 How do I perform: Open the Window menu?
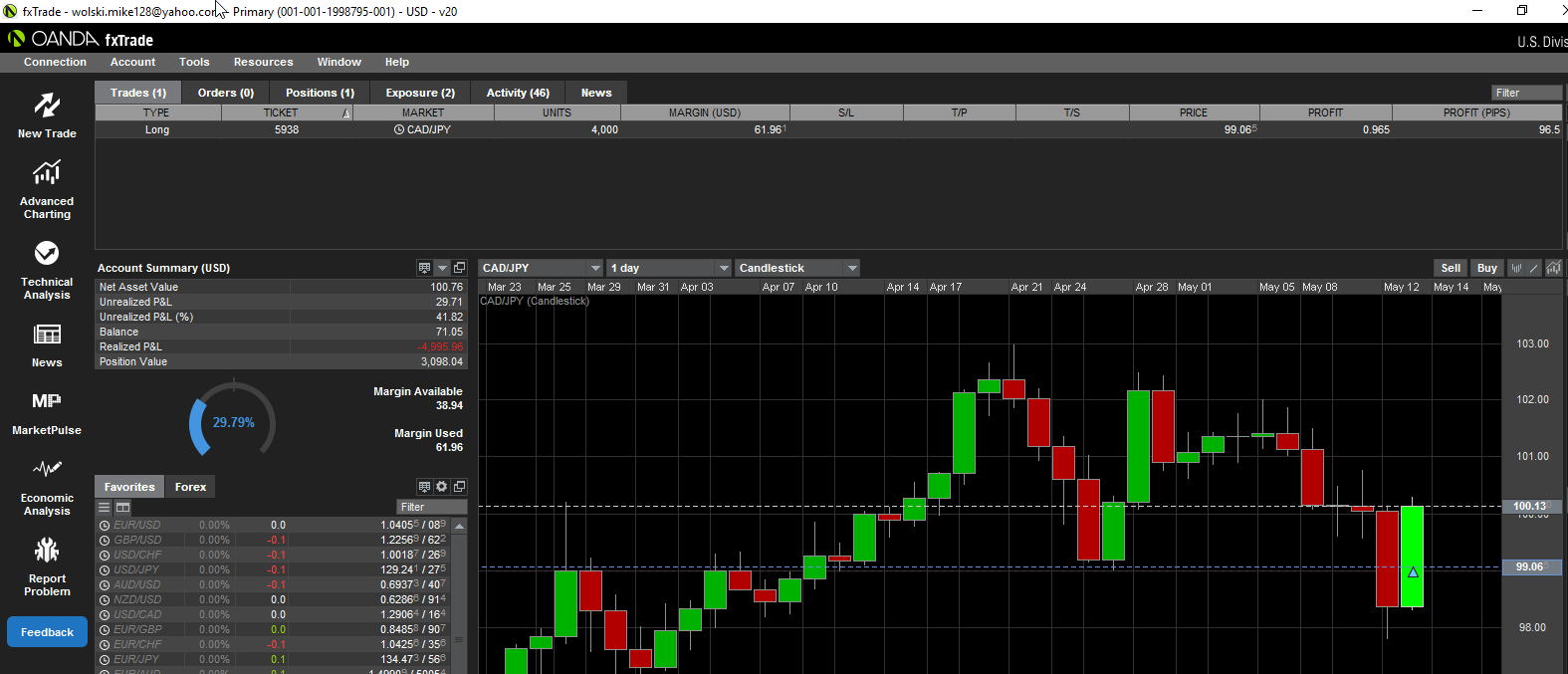click(338, 62)
